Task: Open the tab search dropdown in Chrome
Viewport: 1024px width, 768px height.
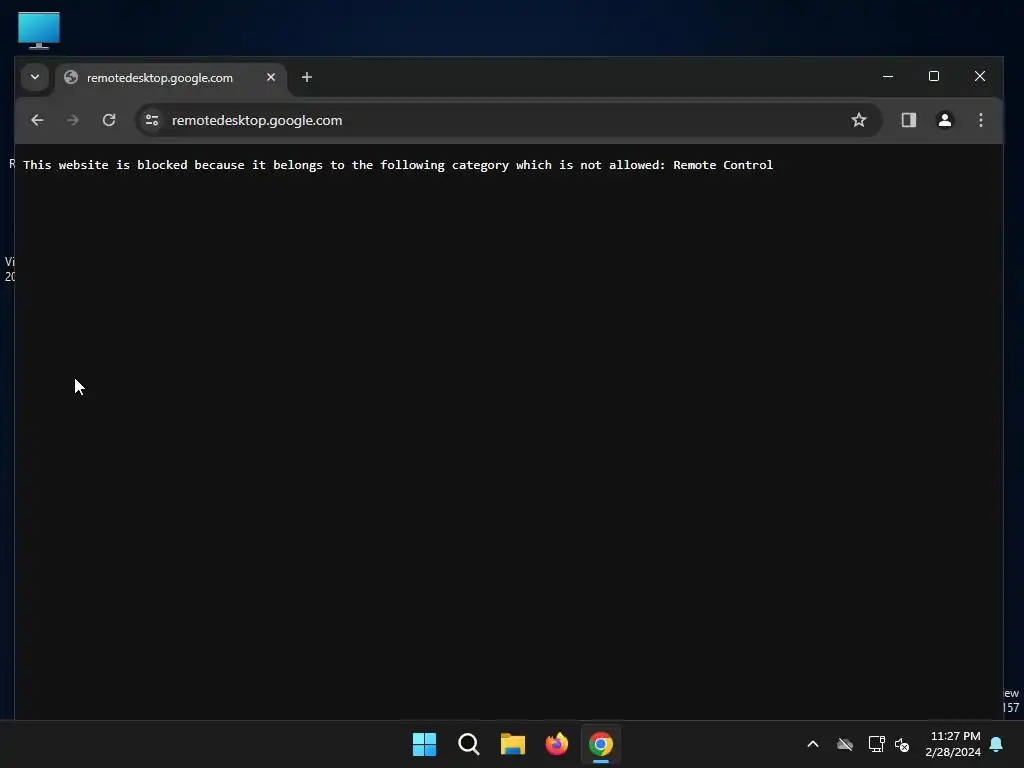Action: [x=35, y=77]
